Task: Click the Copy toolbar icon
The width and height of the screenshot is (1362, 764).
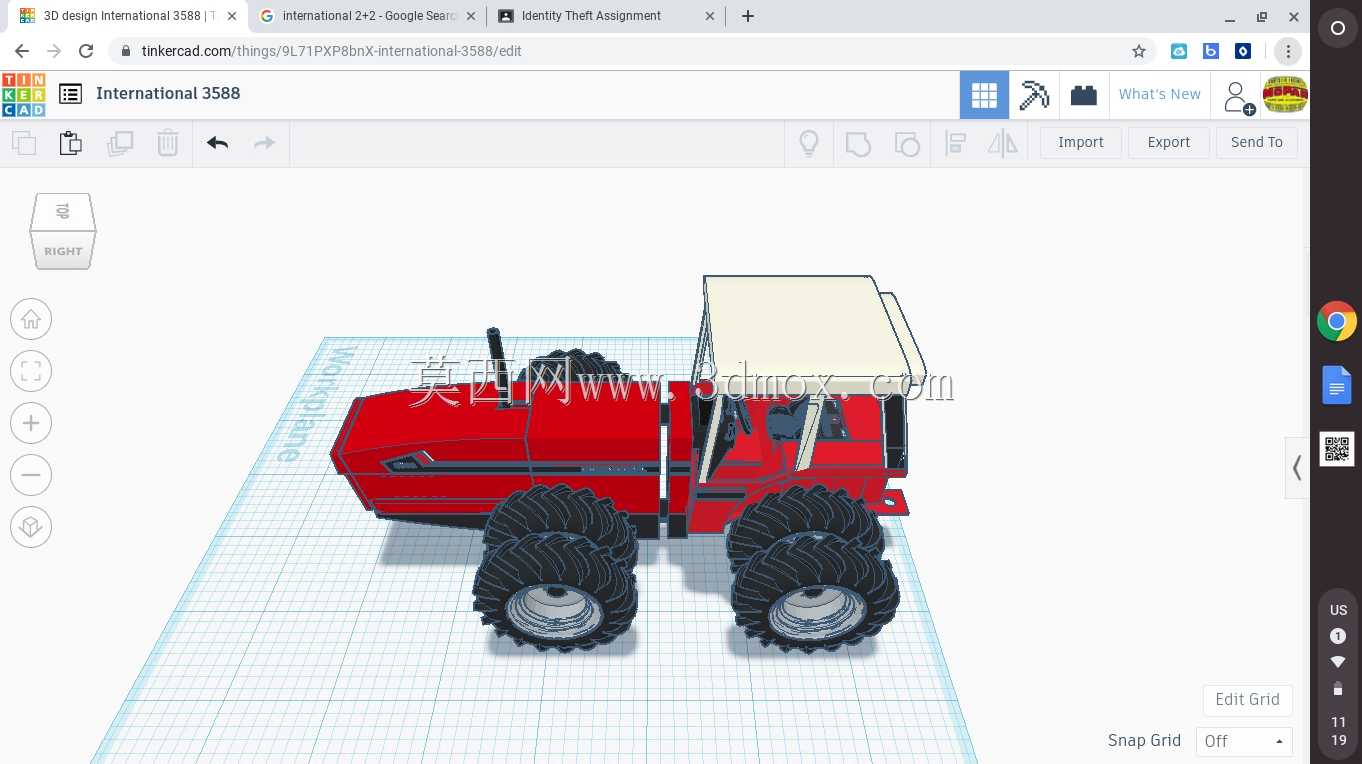Action: pos(24,143)
